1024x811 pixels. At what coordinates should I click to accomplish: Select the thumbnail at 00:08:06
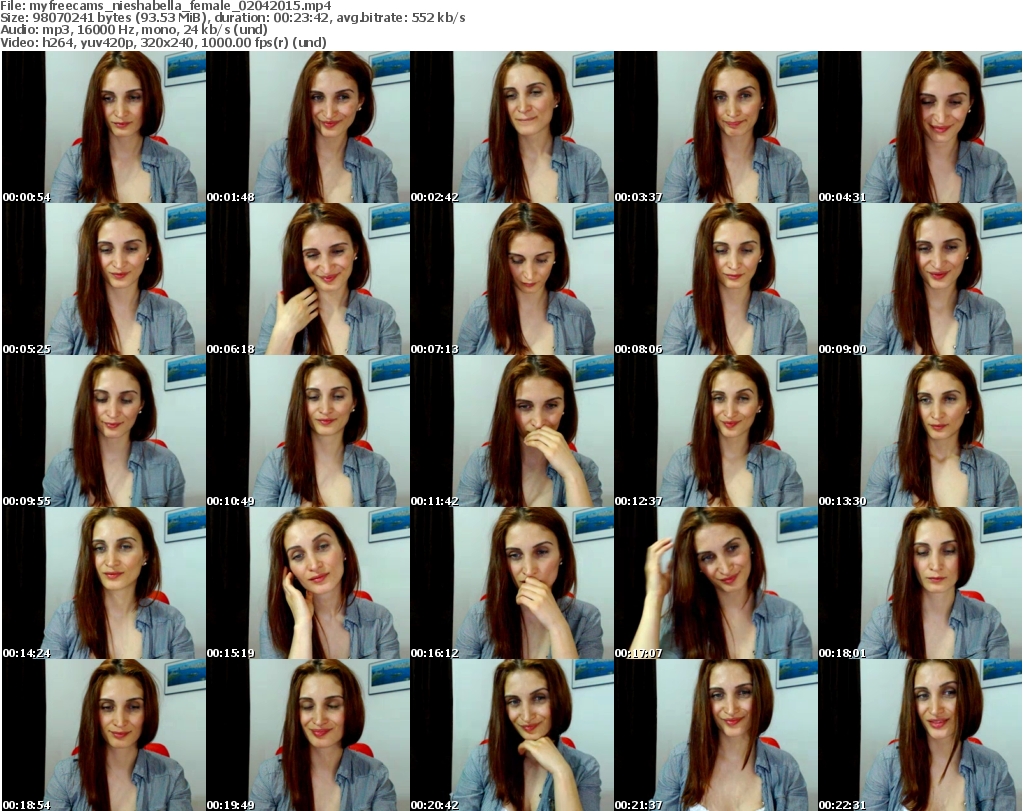coord(716,279)
